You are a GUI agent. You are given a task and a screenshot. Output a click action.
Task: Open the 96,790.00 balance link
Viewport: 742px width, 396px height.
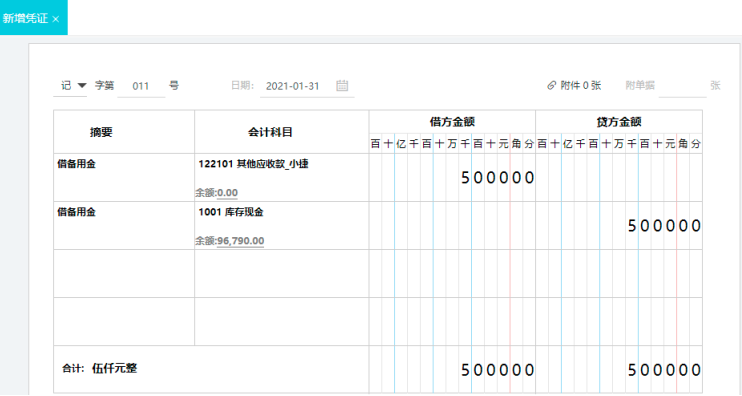[240, 241]
